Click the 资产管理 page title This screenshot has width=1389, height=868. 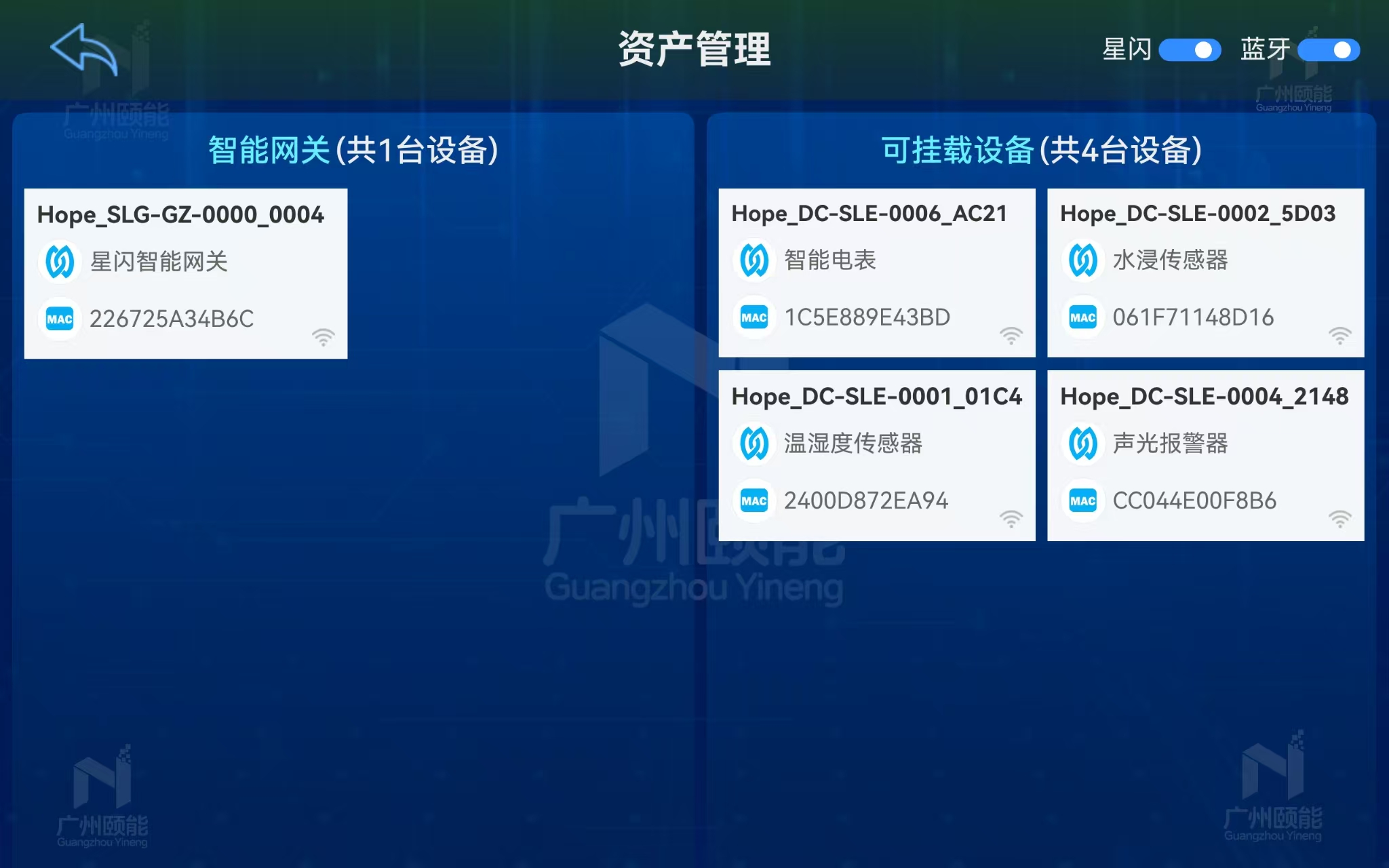click(x=694, y=49)
